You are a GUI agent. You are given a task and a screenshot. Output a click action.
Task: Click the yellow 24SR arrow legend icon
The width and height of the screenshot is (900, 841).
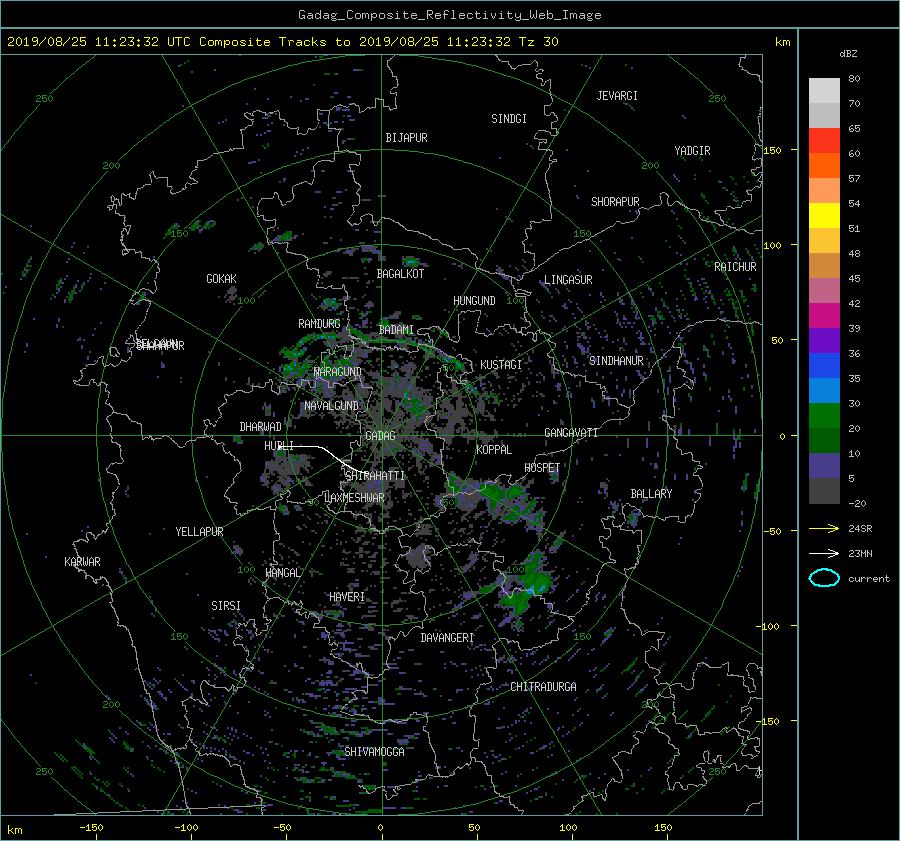[x=824, y=528]
